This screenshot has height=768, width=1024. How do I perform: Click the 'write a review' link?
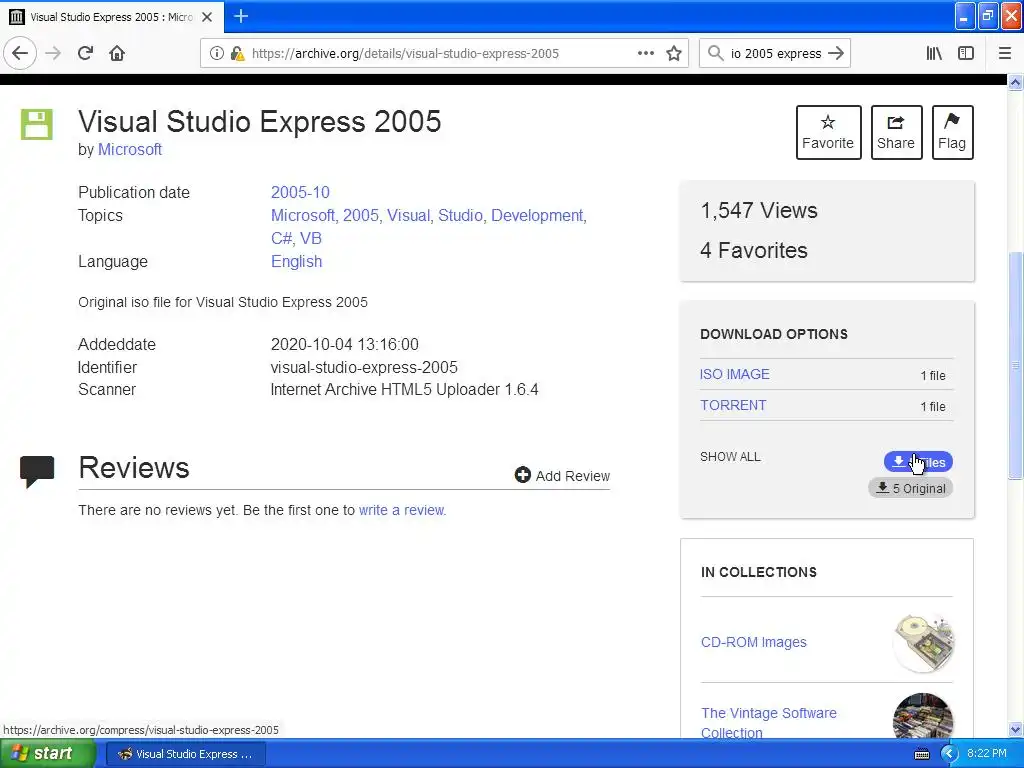click(x=402, y=510)
